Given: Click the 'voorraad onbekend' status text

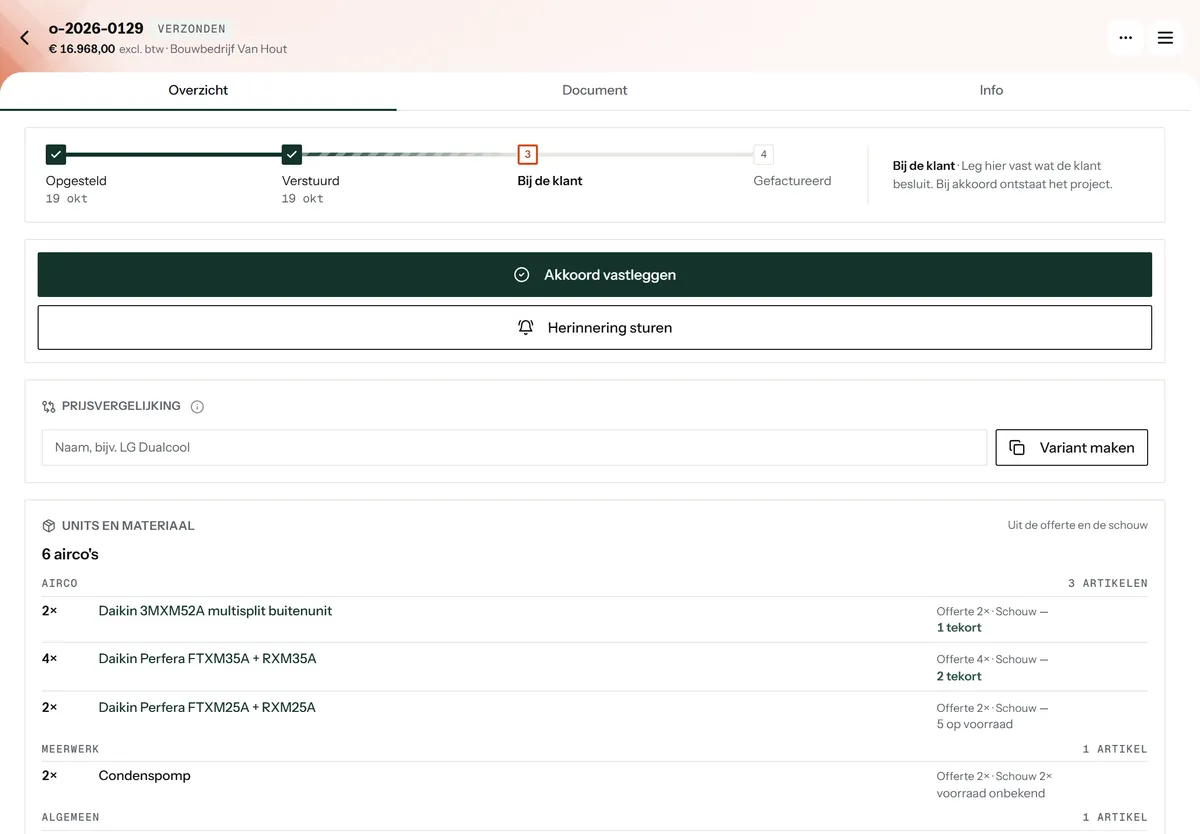Looking at the screenshot, I should click(991, 794).
